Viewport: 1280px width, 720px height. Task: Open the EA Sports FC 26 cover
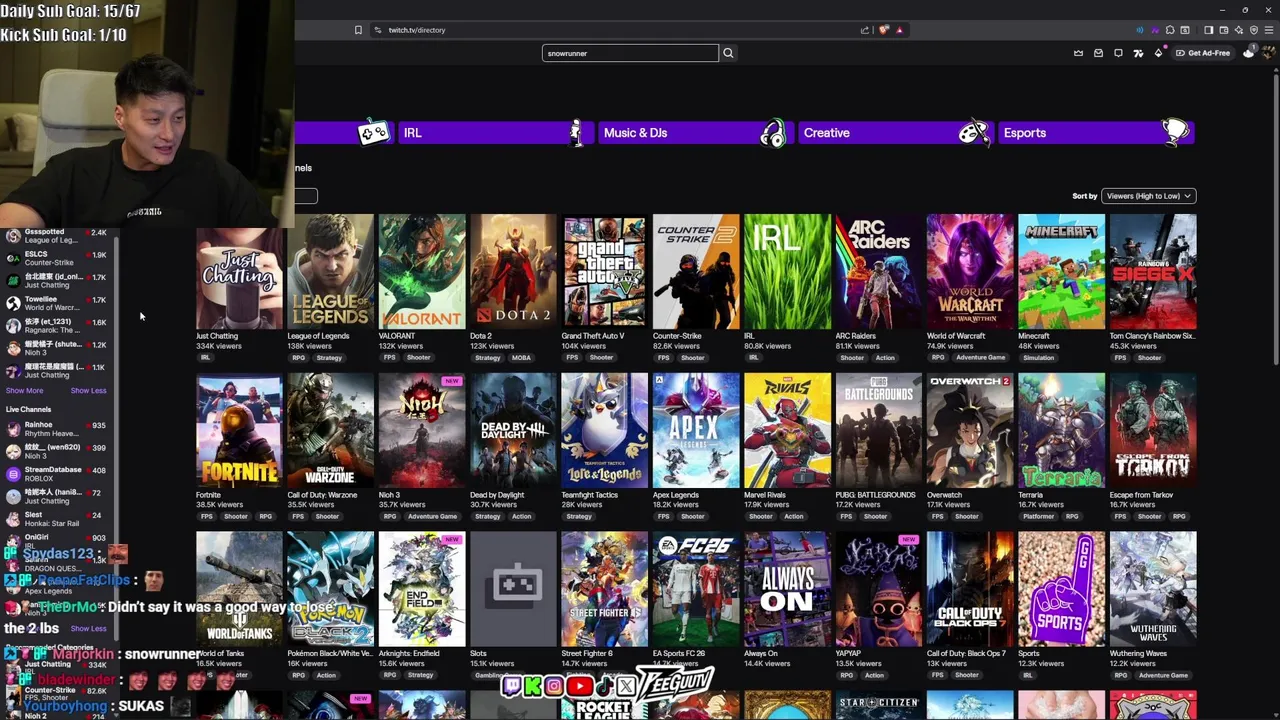(696, 589)
